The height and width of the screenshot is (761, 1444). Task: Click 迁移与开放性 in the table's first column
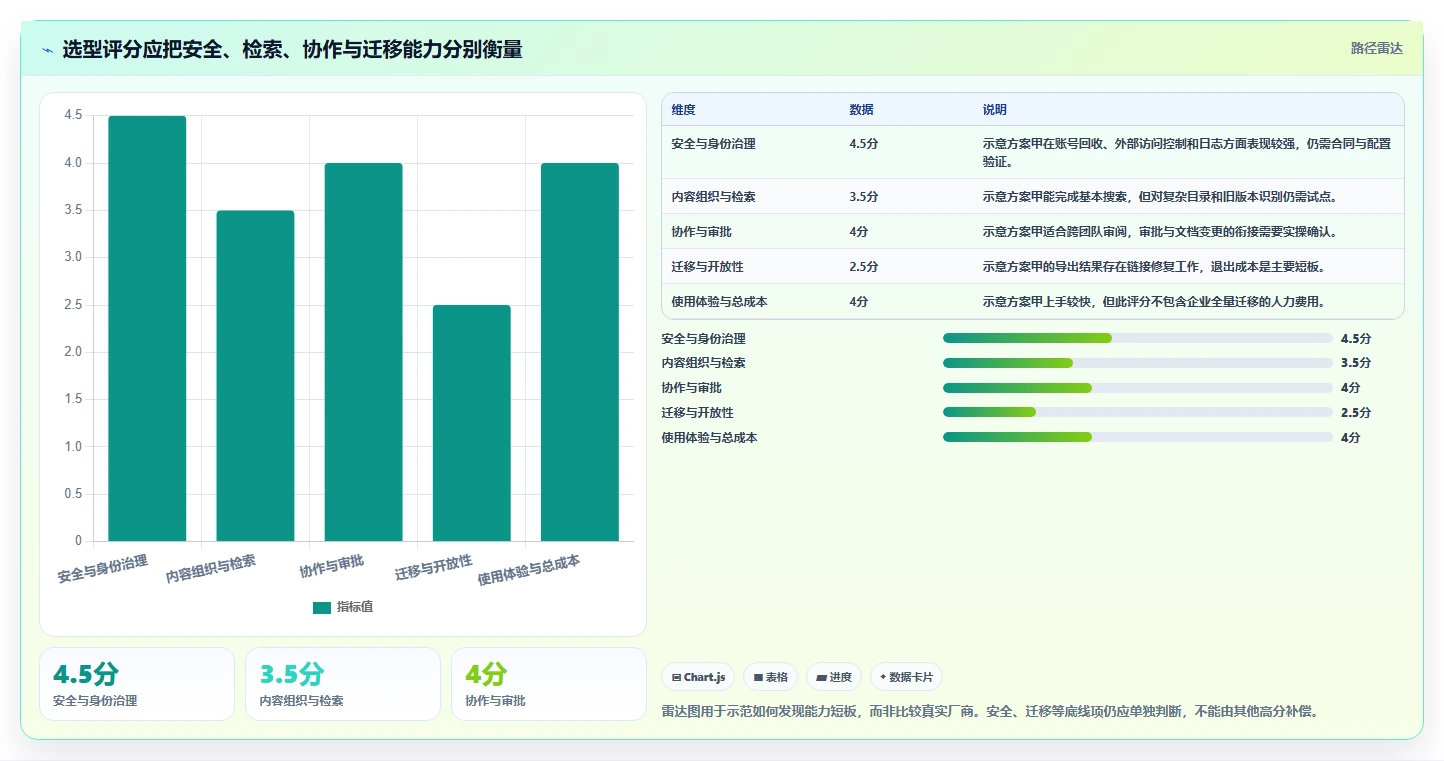click(708, 267)
